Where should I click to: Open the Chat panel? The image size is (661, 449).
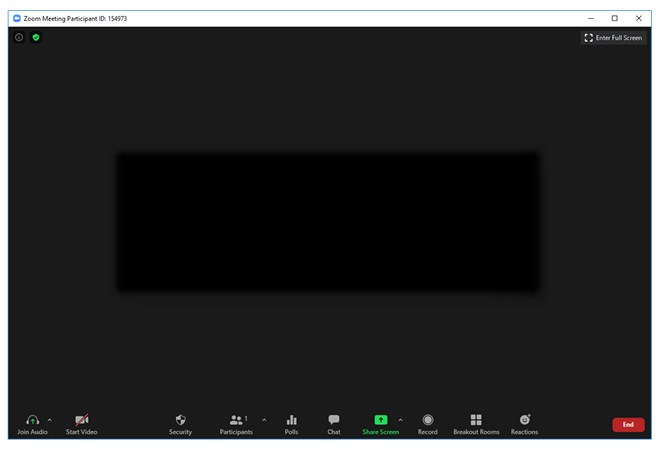334,421
